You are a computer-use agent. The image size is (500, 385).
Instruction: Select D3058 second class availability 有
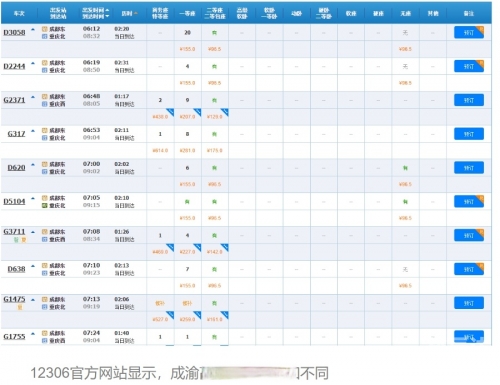215,33
